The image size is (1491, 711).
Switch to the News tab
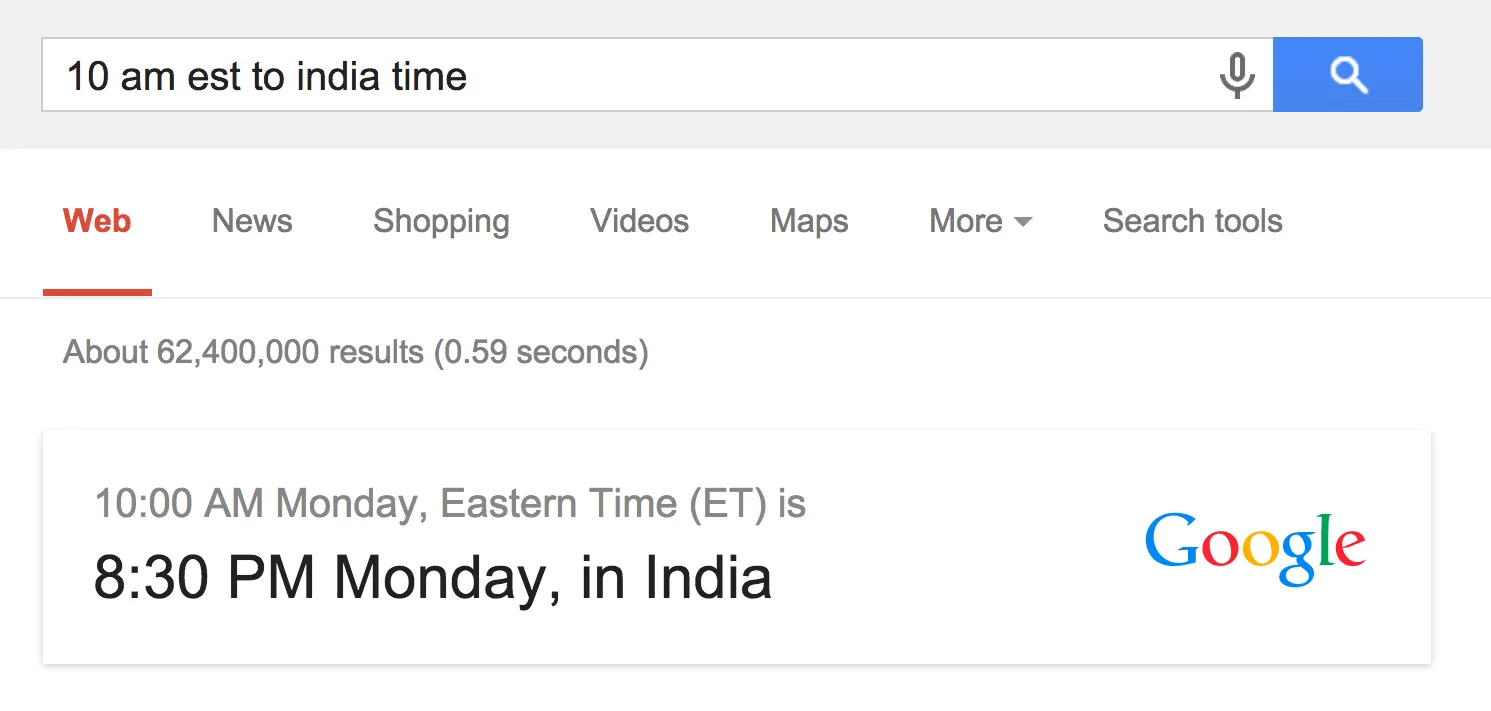tap(251, 221)
